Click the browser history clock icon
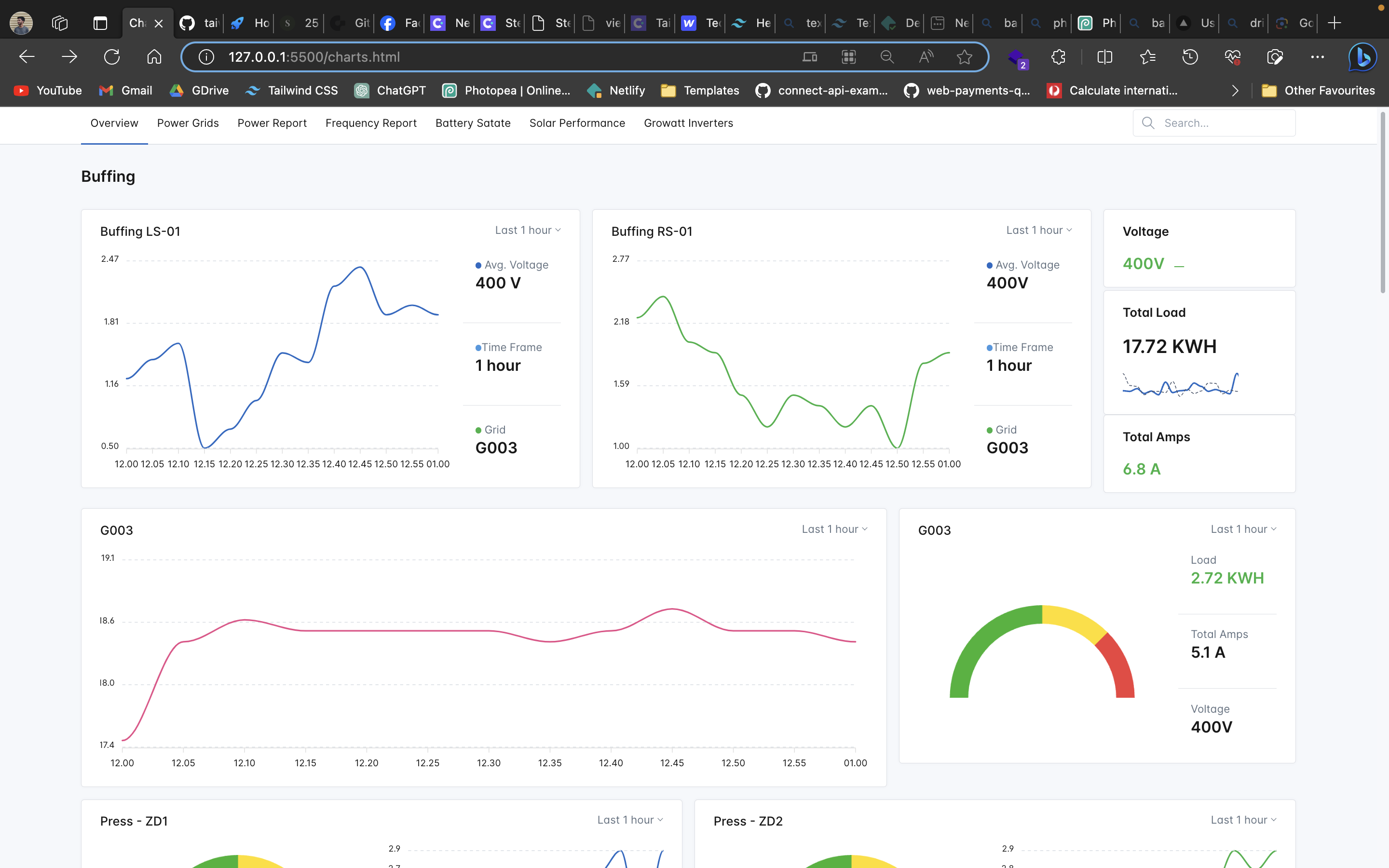Viewport: 1389px width, 868px height. pyautogui.click(x=1190, y=57)
